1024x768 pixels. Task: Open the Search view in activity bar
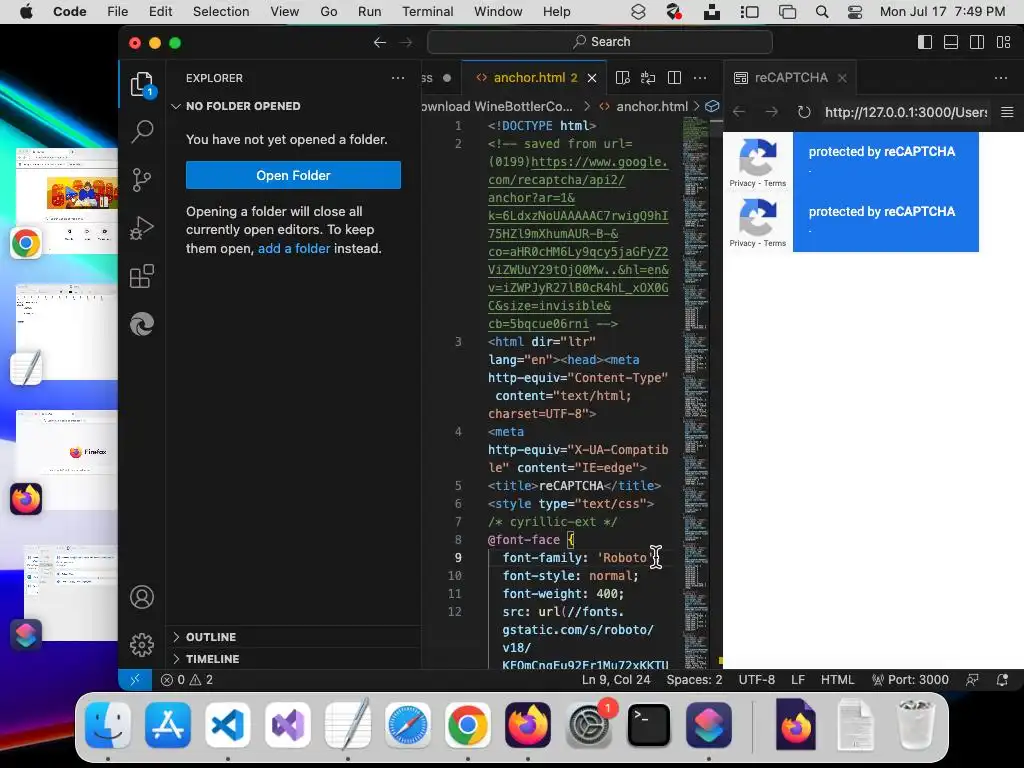tap(142, 131)
